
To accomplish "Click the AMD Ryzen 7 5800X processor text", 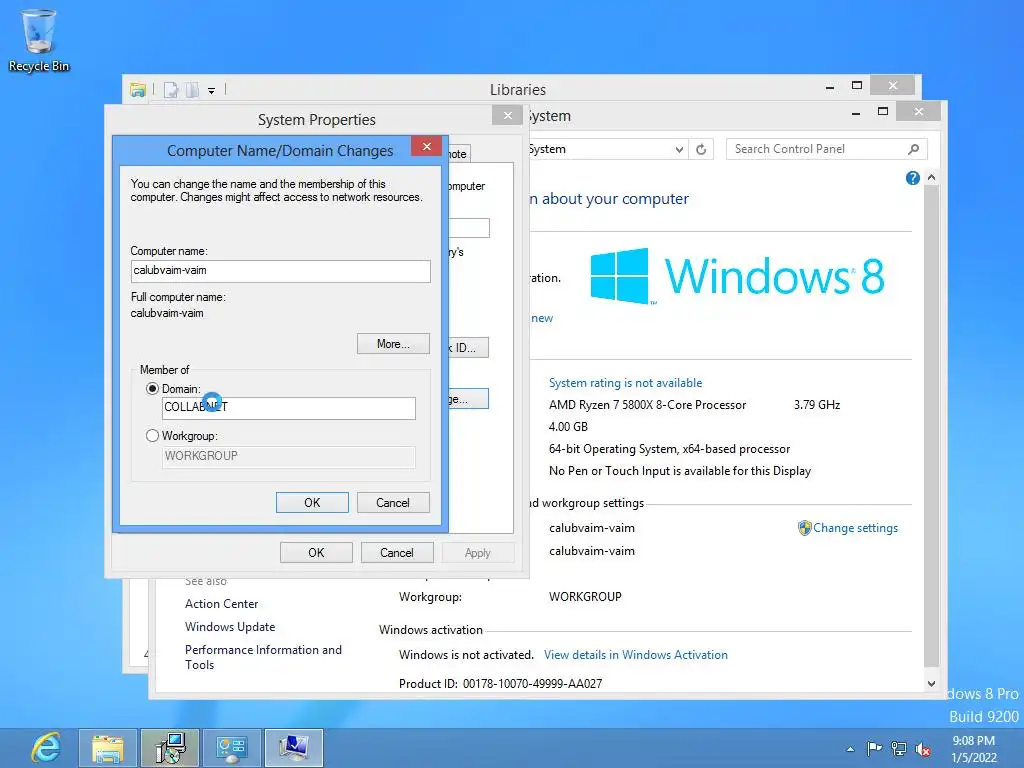I will click(x=647, y=405).
